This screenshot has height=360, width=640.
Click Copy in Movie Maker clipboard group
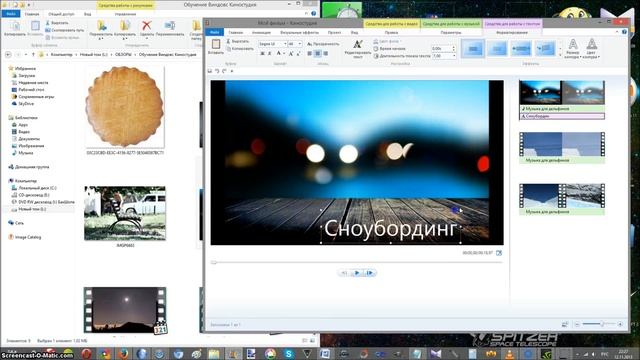pos(239,49)
